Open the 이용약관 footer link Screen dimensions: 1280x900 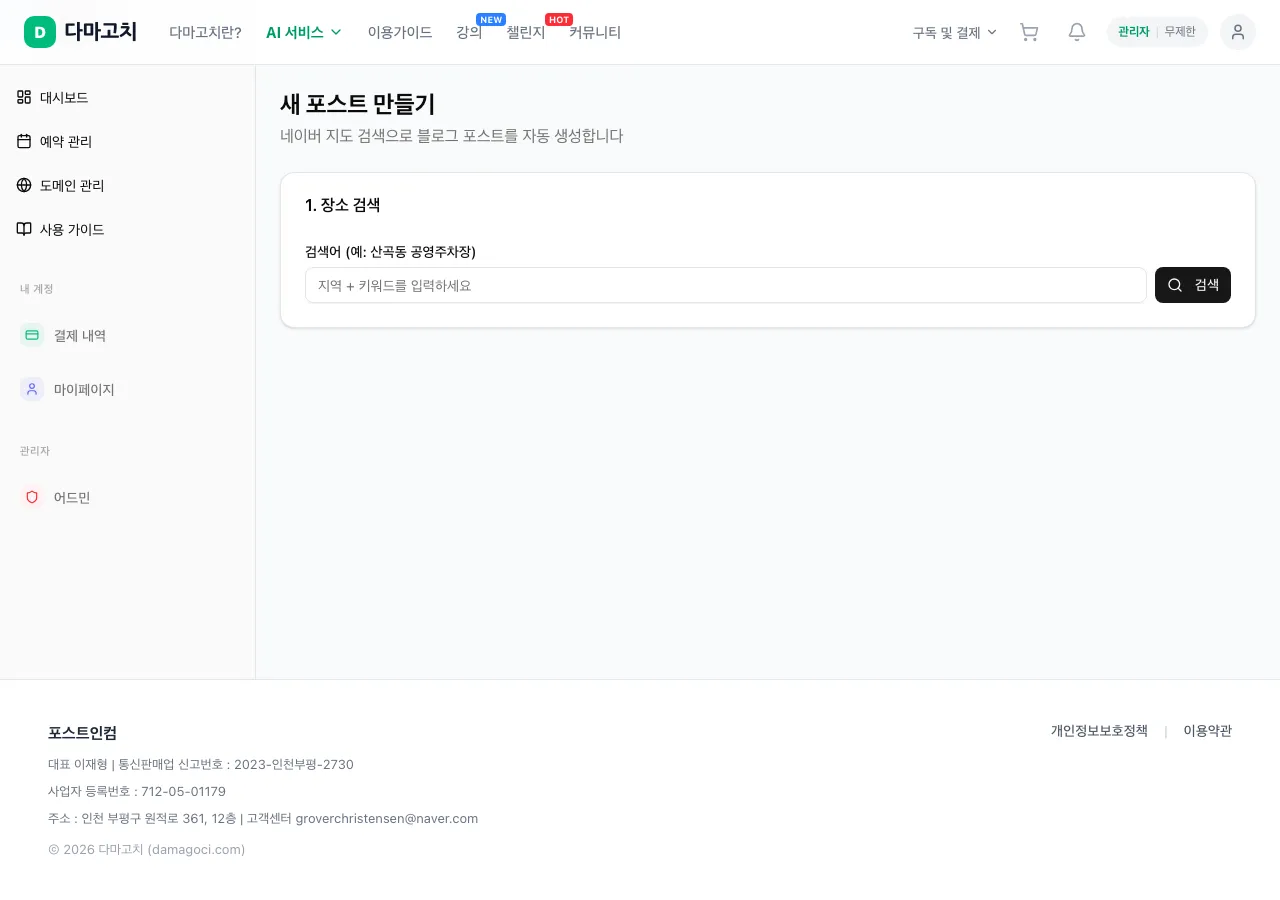(x=1207, y=731)
